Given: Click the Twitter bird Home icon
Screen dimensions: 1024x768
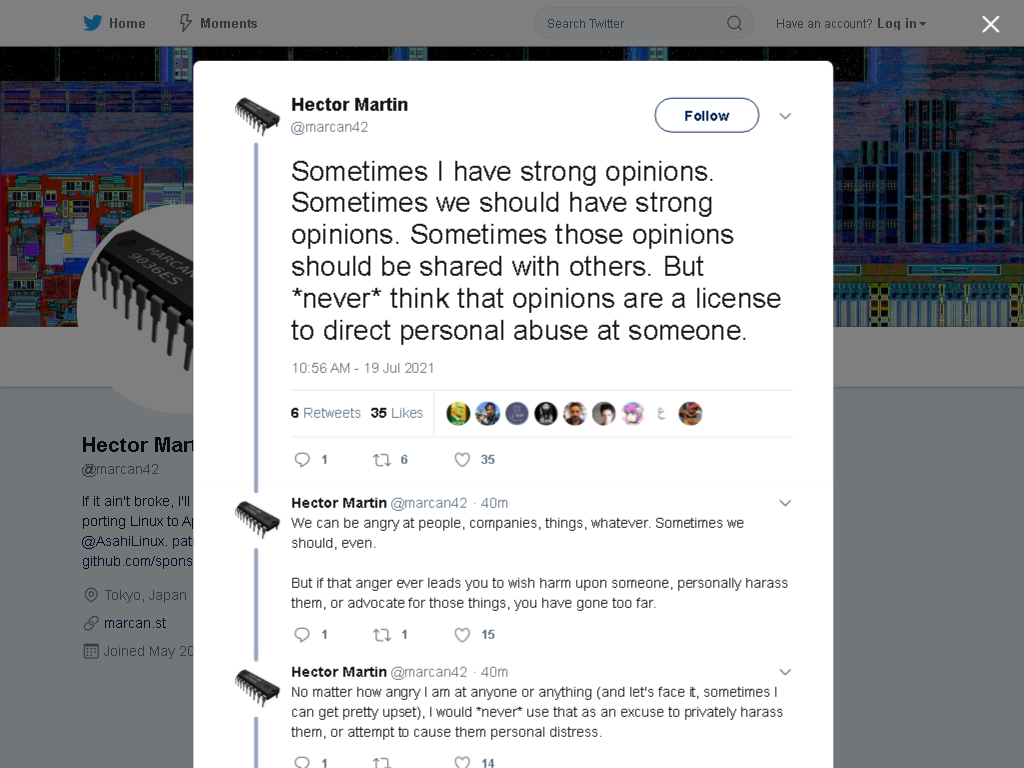Looking at the screenshot, I should coord(93,23).
